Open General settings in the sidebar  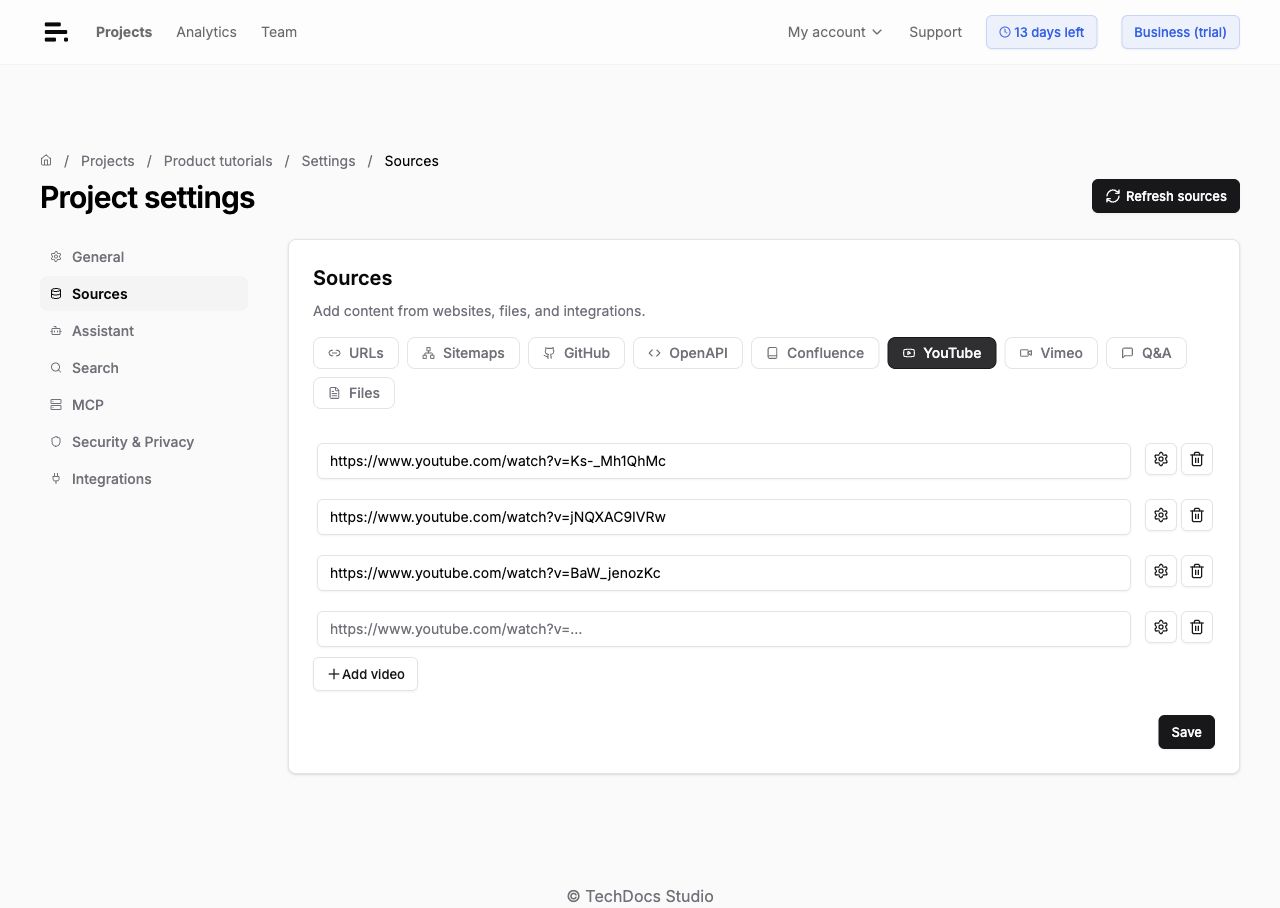coord(144,257)
